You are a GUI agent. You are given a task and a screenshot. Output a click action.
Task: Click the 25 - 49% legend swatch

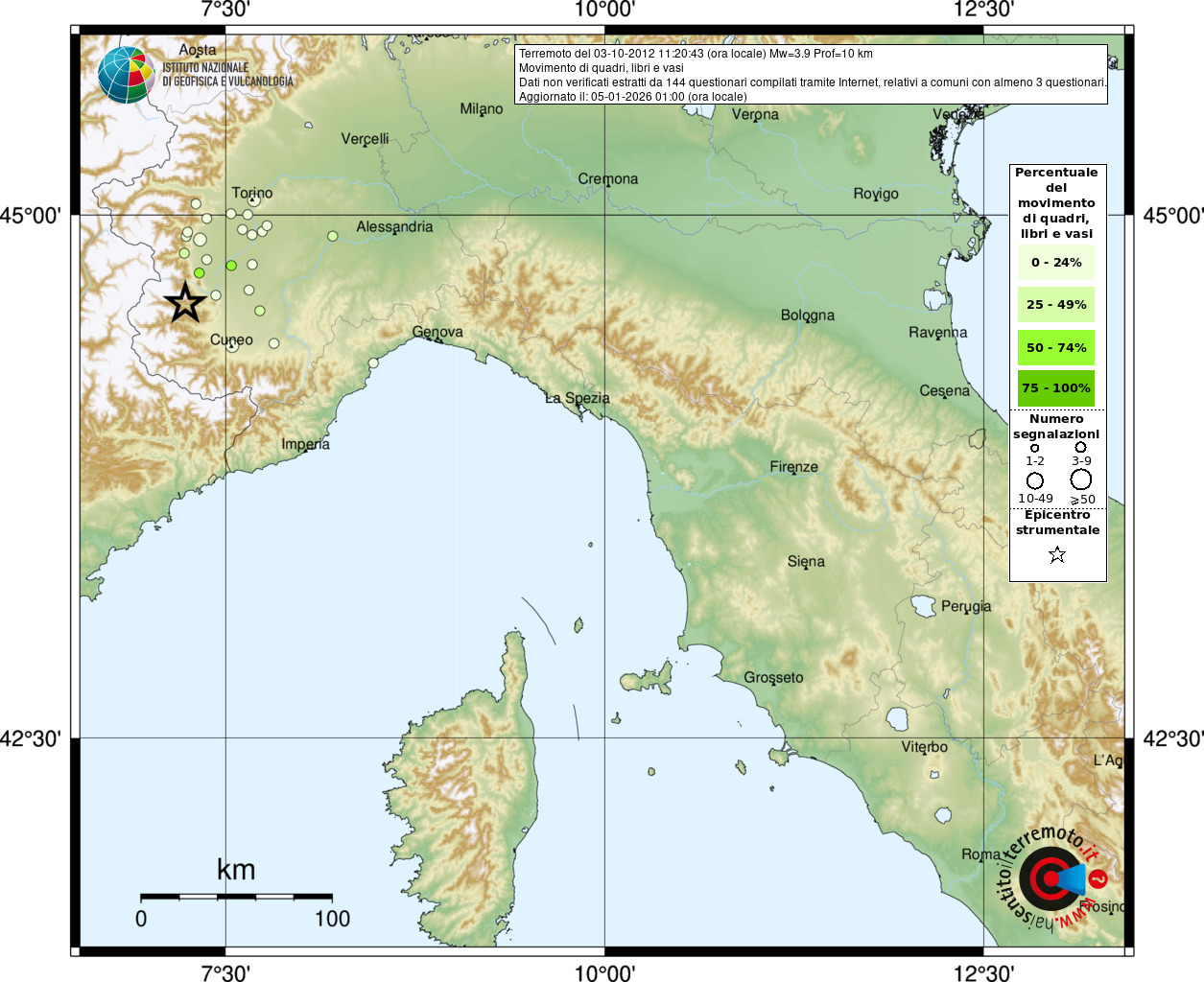1056,305
